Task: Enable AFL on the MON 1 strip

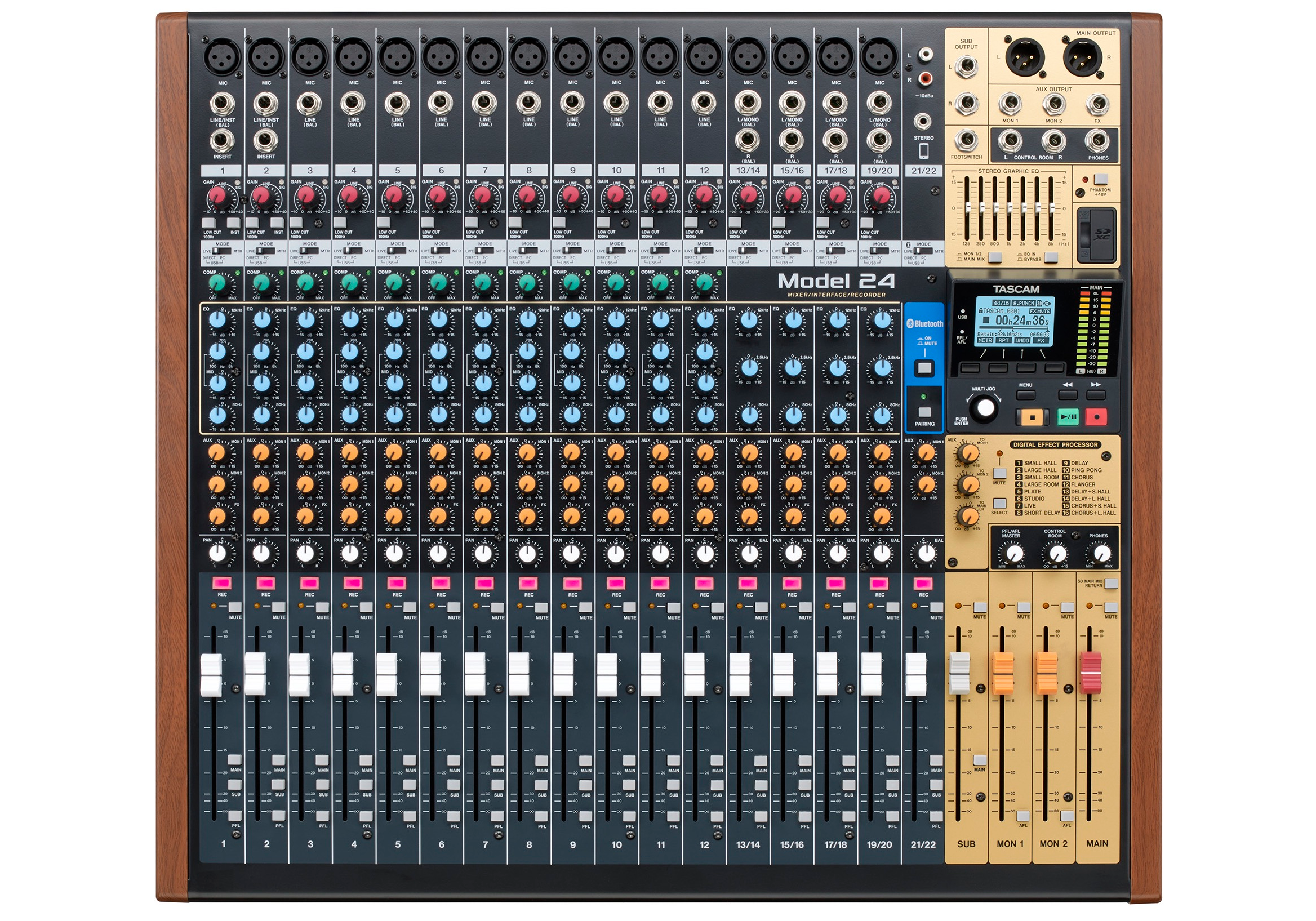Action: coord(1023,816)
